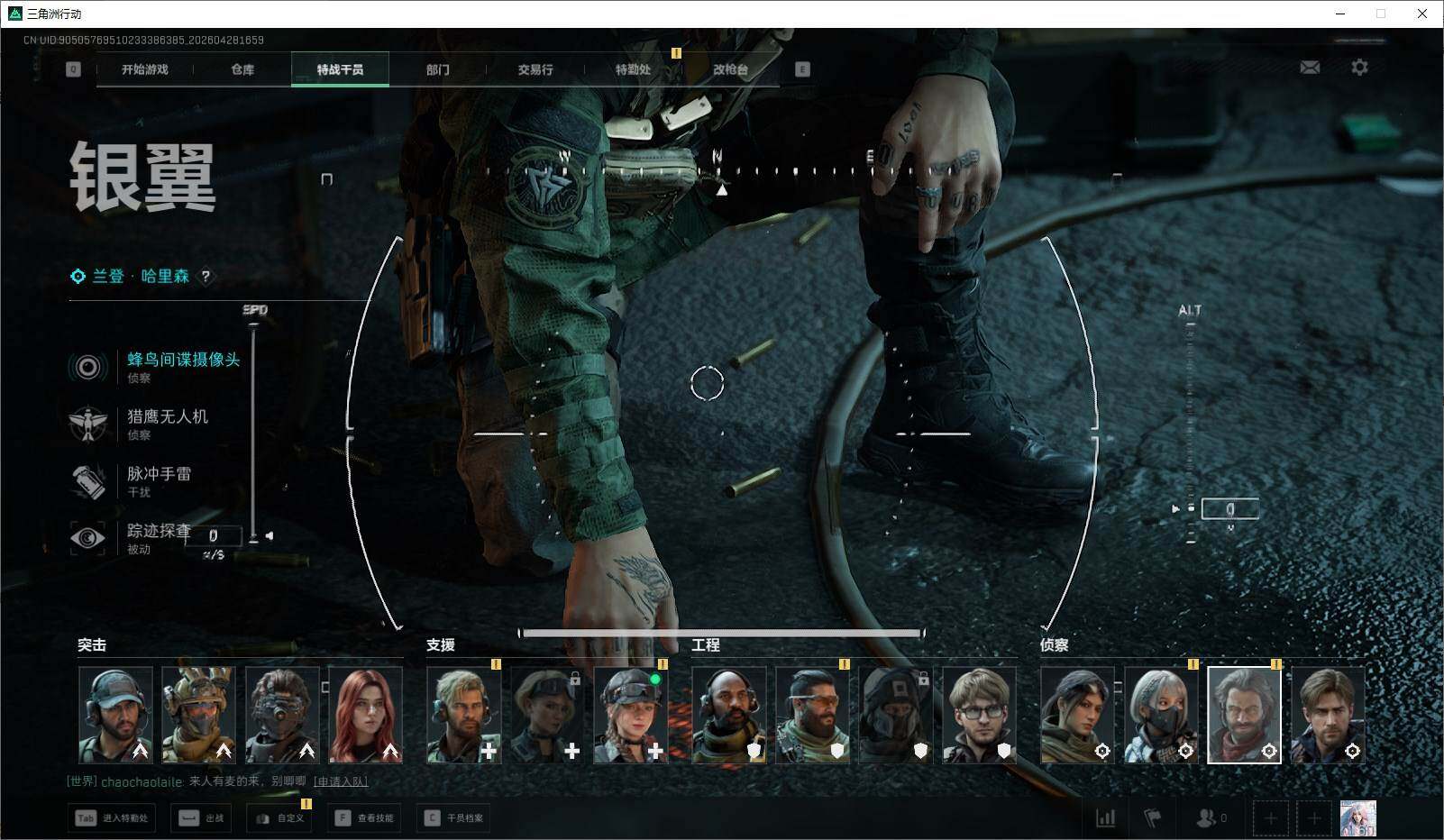
Task: Select the locked masked 工程 operator
Action: pos(895,715)
